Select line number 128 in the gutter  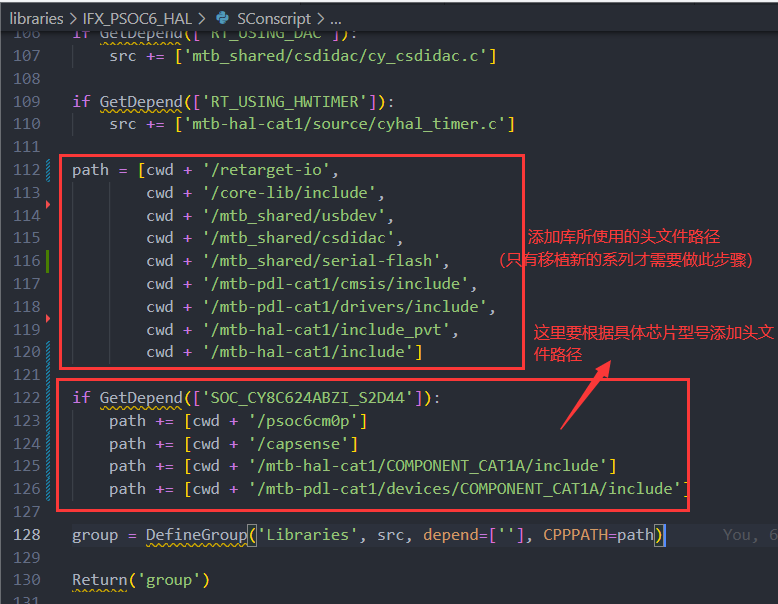coord(27,535)
